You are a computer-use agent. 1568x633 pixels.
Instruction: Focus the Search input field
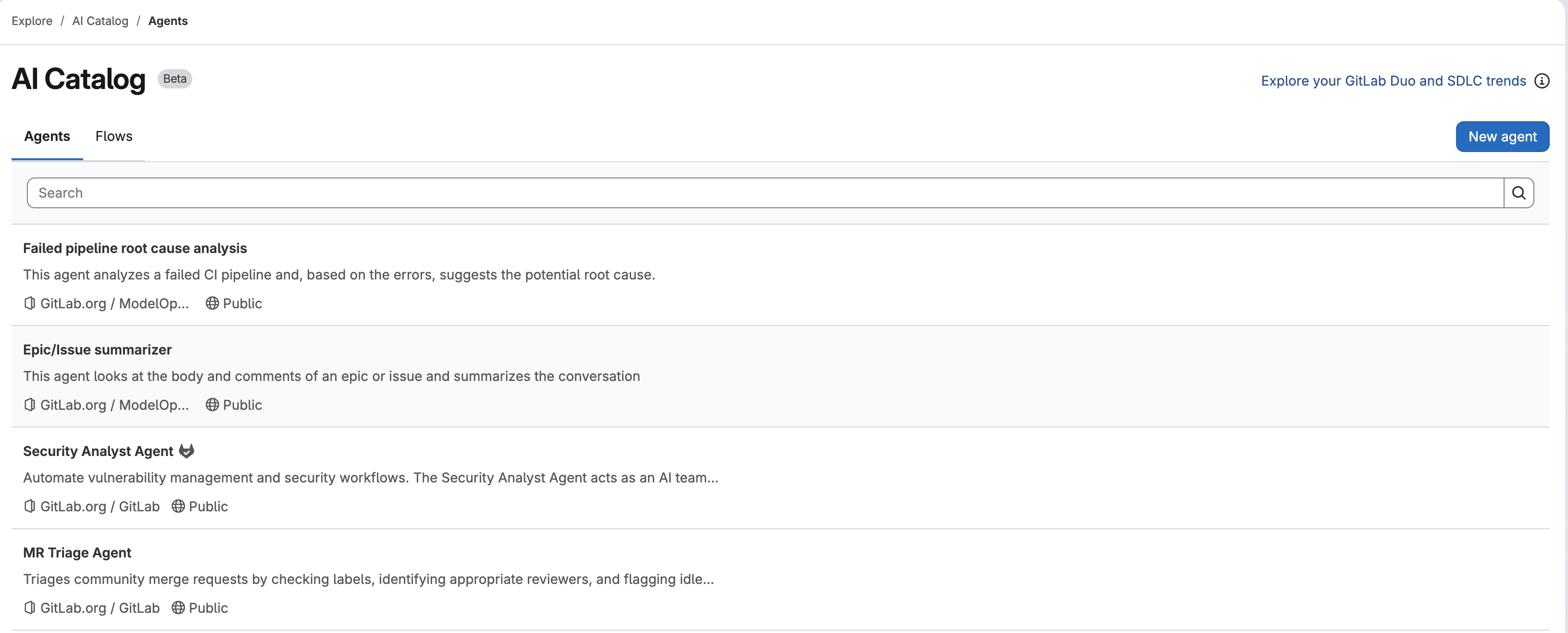coord(764,193)
